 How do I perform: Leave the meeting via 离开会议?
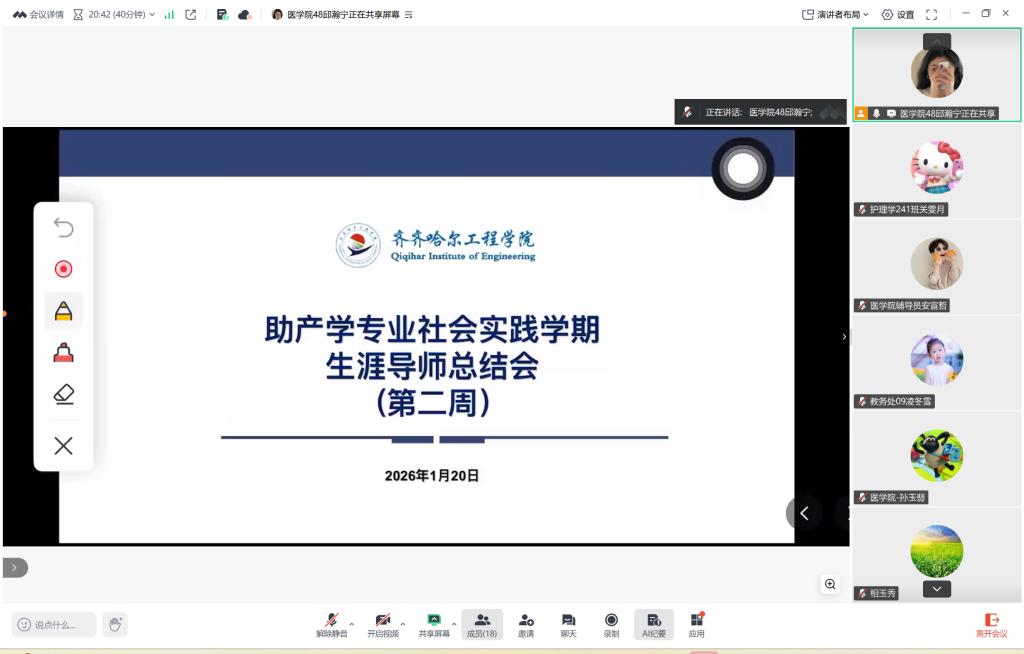click(x=991, y=625)
